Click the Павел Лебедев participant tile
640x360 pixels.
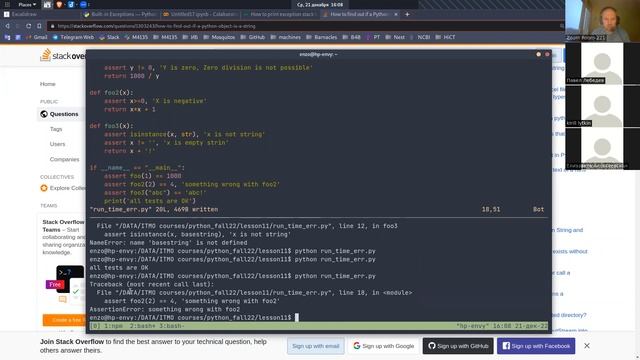click(x=602, y=63)
